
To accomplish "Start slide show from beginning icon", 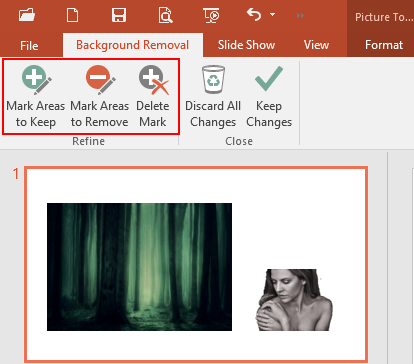I will 211,15.
